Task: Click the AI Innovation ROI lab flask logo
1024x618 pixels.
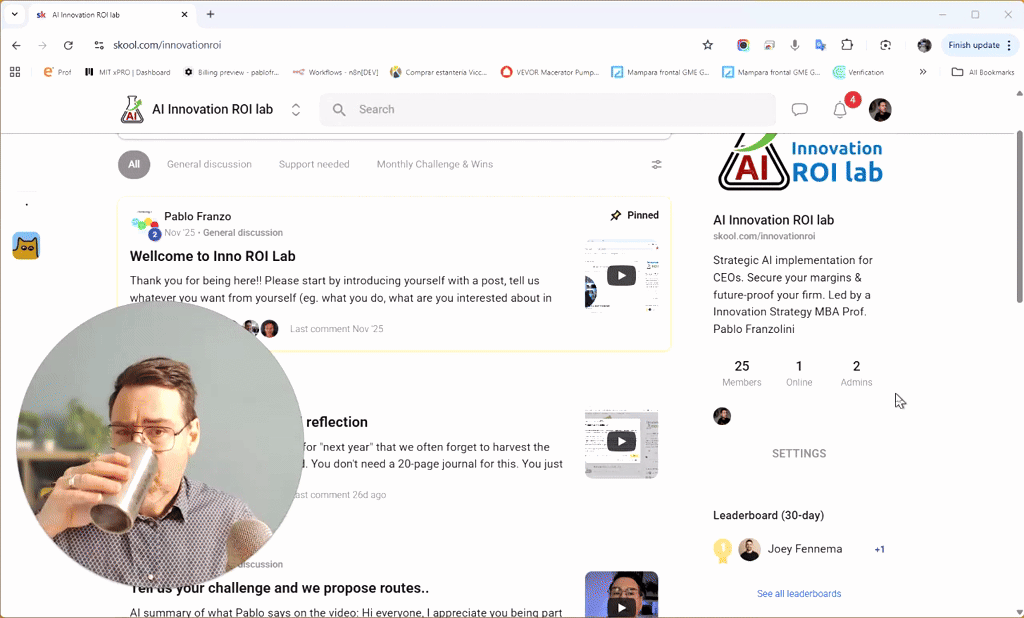Action: click(132, 109)
